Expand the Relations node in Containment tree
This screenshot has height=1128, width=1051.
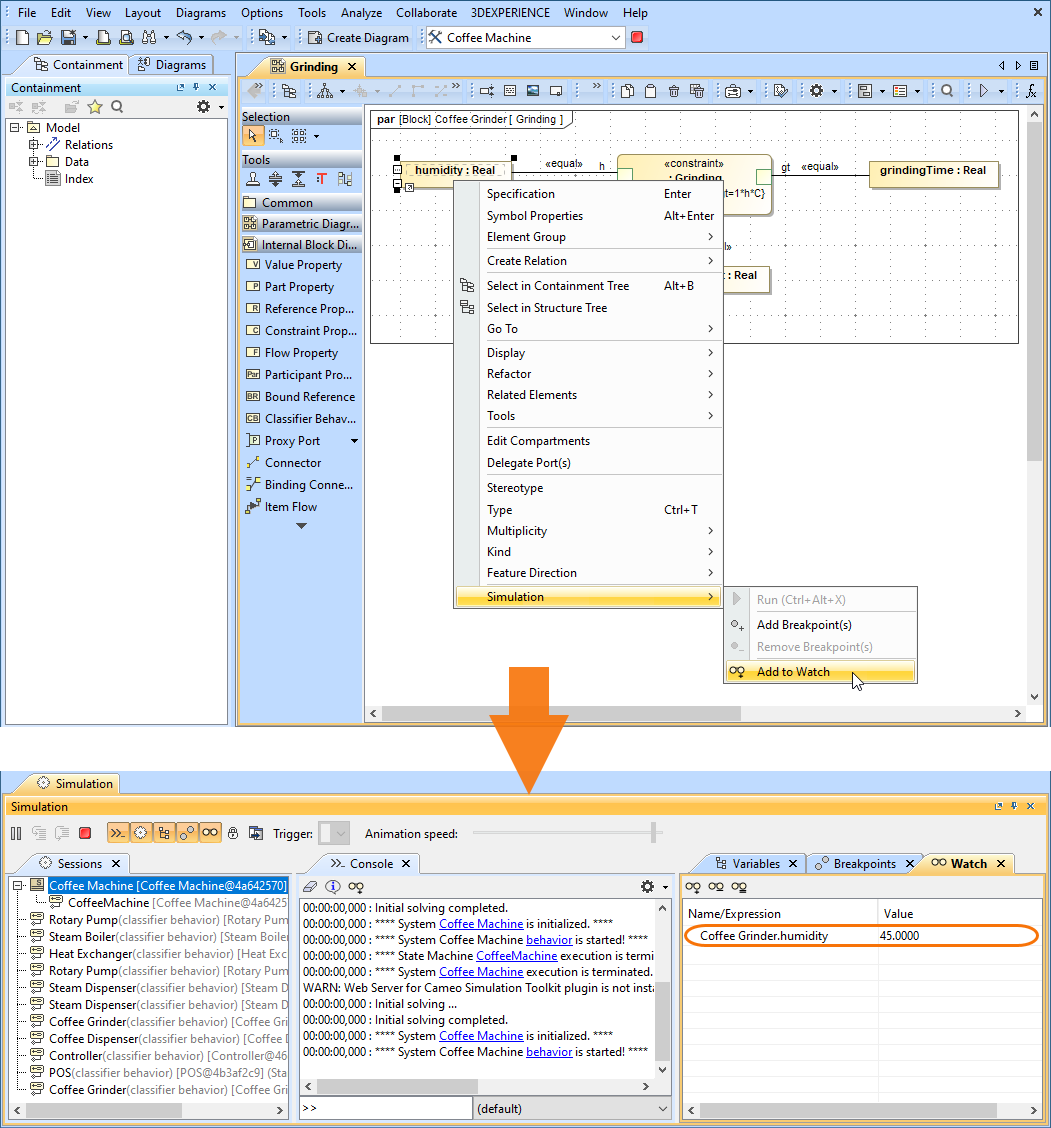(x=34, y=145)
